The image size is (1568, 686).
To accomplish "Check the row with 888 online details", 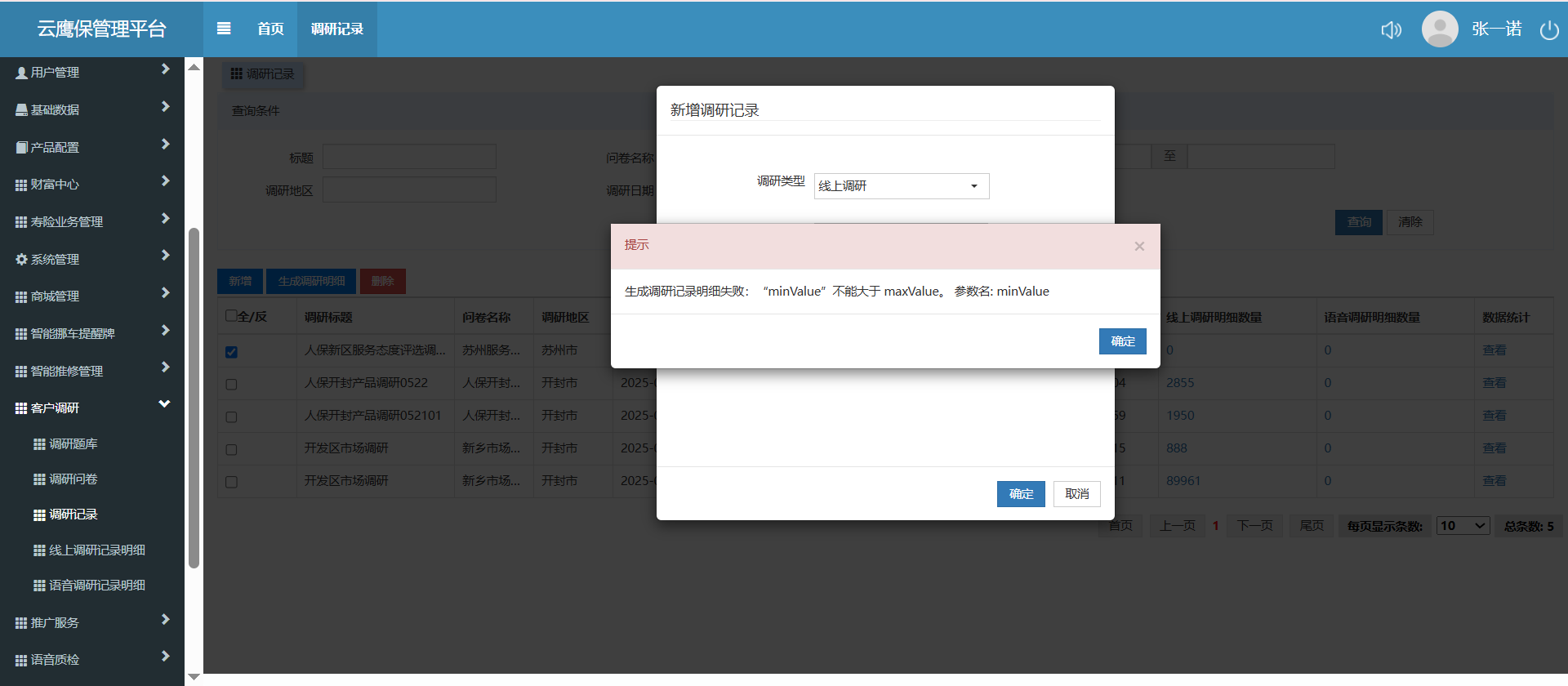I will coord(231,450).
